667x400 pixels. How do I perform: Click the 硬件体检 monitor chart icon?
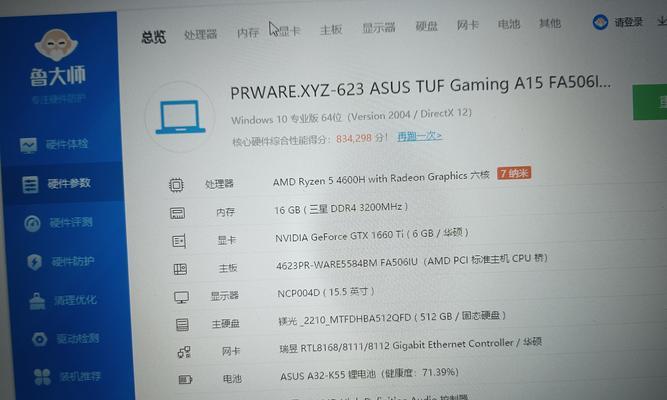pyautogui.click(x=29, y=145)
